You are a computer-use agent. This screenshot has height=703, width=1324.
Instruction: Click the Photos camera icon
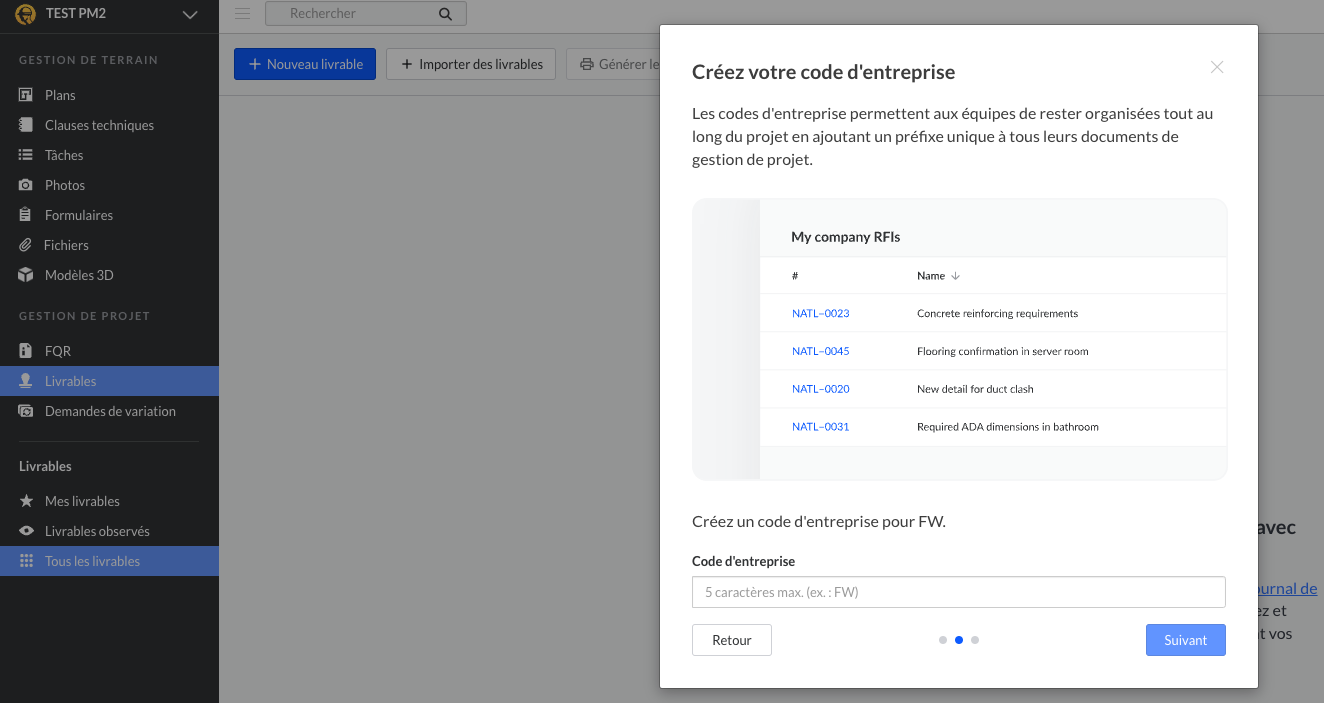[26, 185]
